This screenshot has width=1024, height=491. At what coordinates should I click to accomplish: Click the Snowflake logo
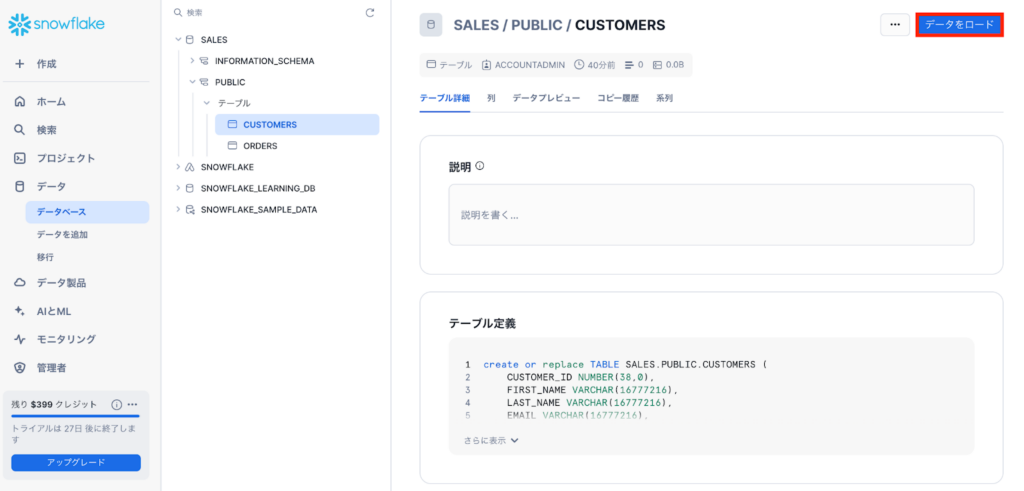[56, 25]
